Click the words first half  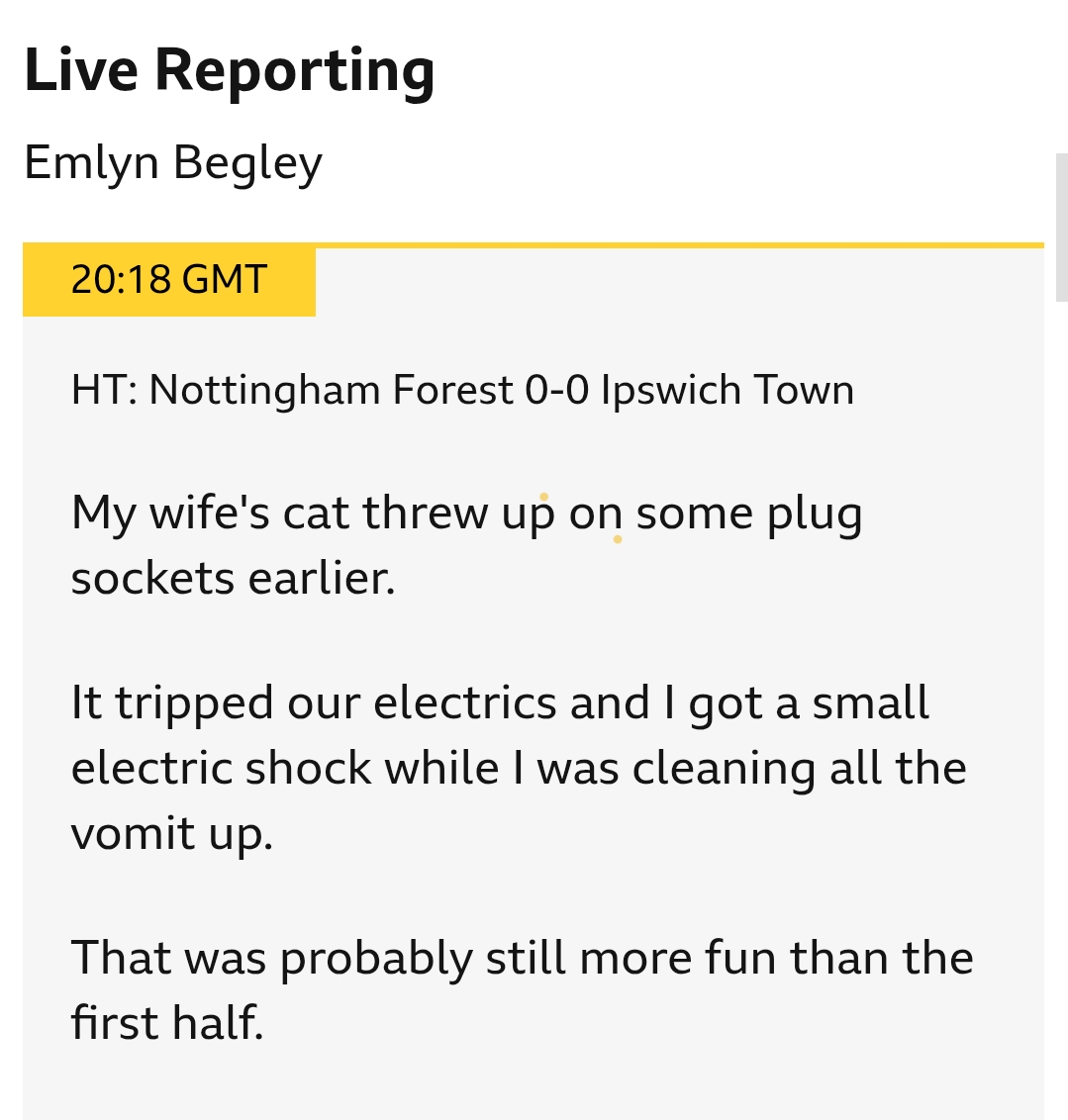(x=167, y=1023)
